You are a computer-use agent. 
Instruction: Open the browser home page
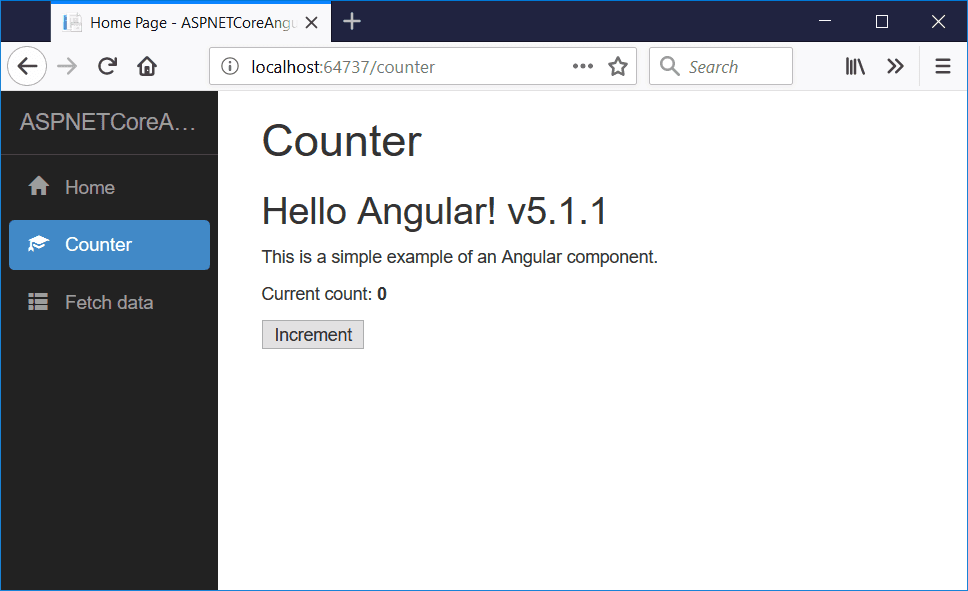147,66
